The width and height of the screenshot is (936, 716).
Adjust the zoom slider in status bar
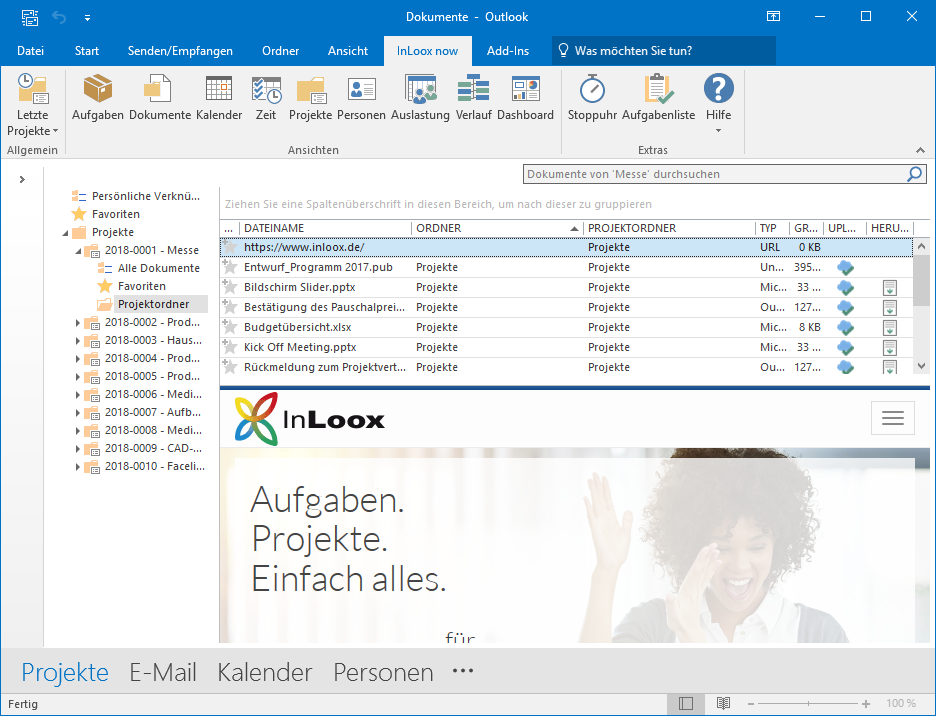[x=808, y=703]
